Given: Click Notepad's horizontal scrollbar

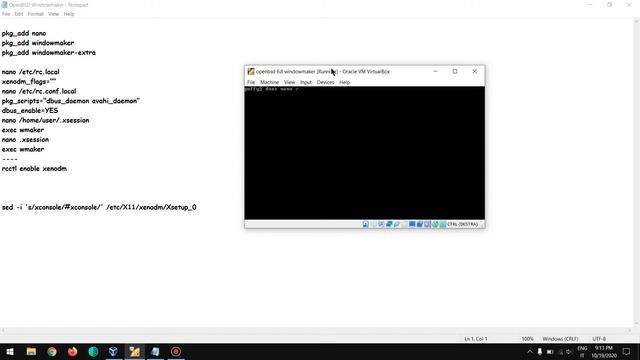Looking at the screenshot, I should [316, 331].
